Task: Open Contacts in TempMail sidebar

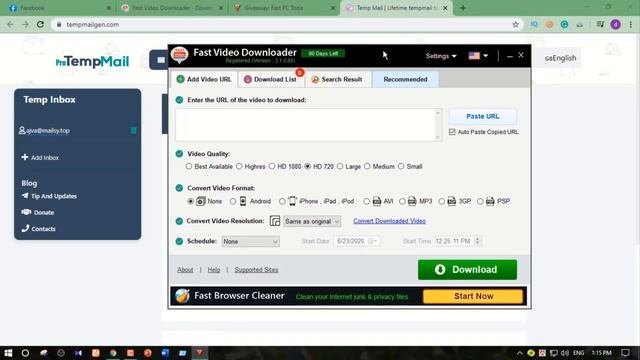Action: click(38, 229)
